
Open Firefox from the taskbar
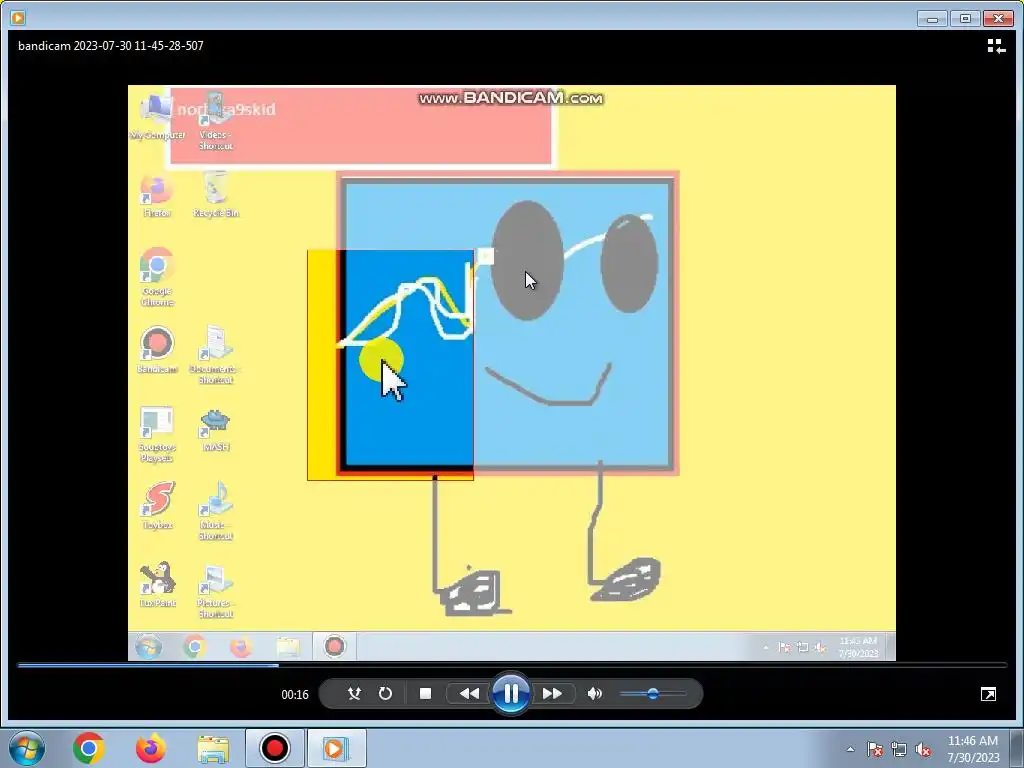(150, 748)
